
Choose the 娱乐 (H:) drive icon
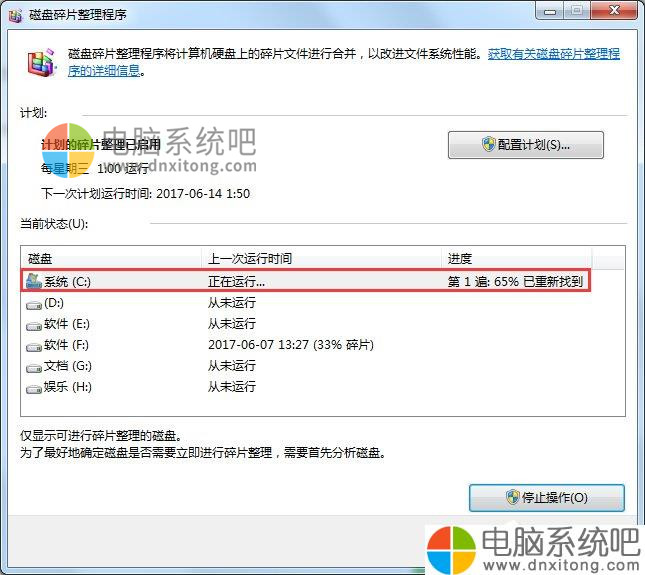tap(34, 387)
